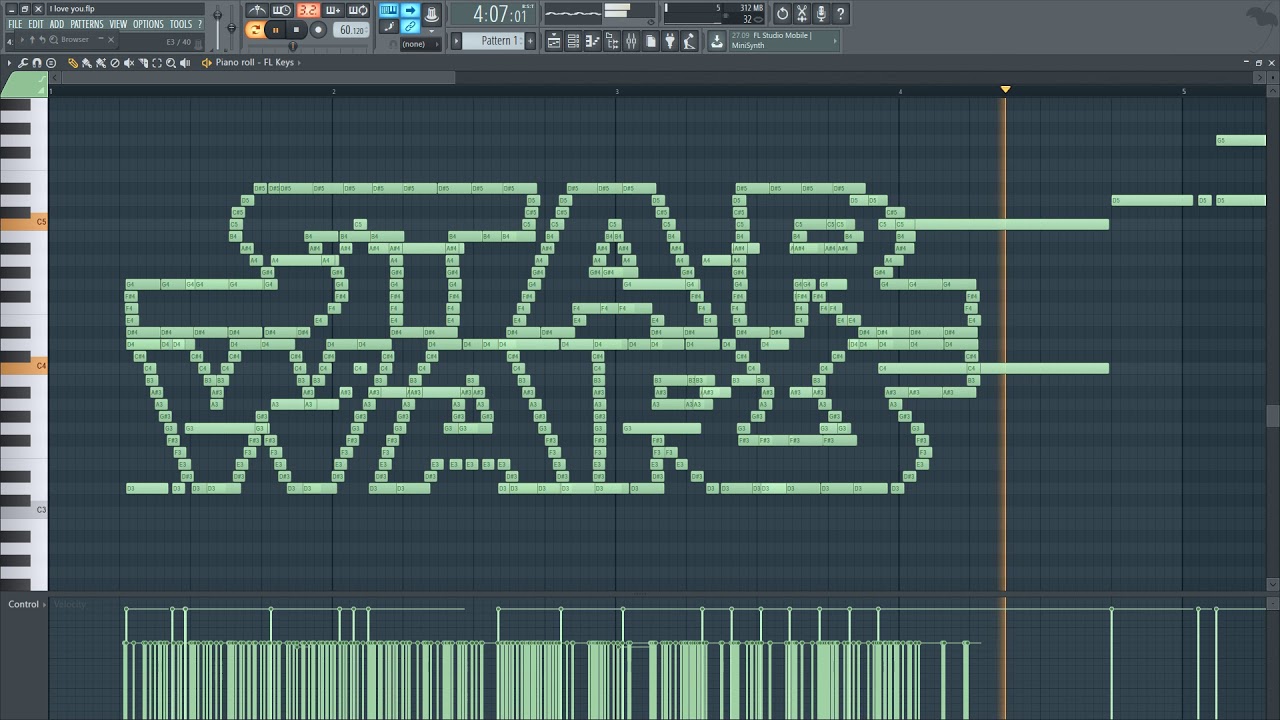Open global snap '(none)' selector
This screenshot has width=1280, height=720.
[x=422, y=44]
